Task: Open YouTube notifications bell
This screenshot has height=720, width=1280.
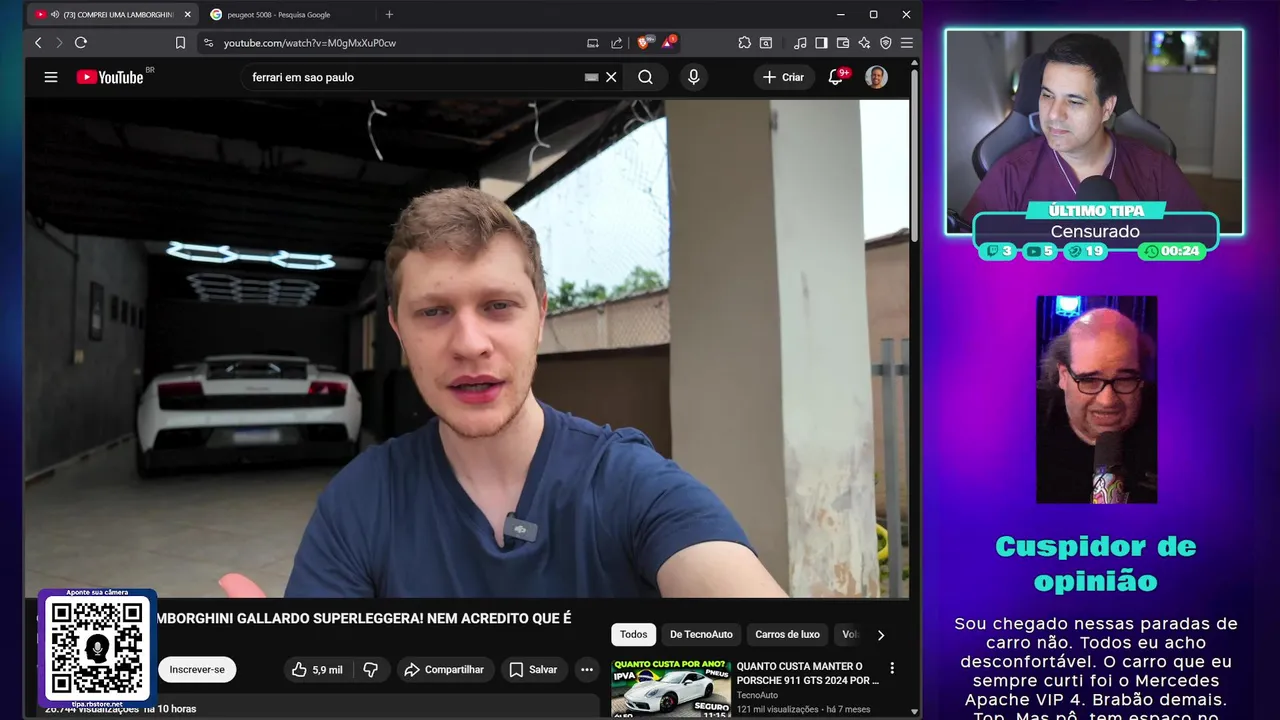Action: [x=836, y=77]
